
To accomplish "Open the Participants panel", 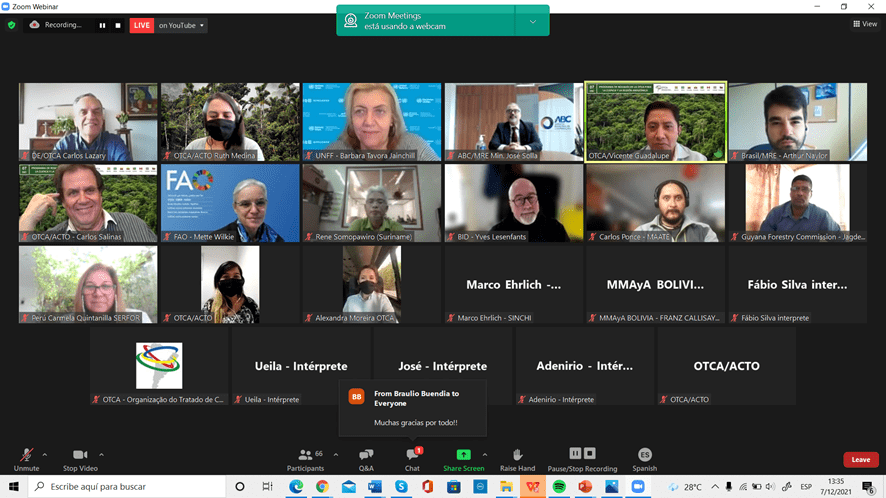I will click(x=305, y=459).
